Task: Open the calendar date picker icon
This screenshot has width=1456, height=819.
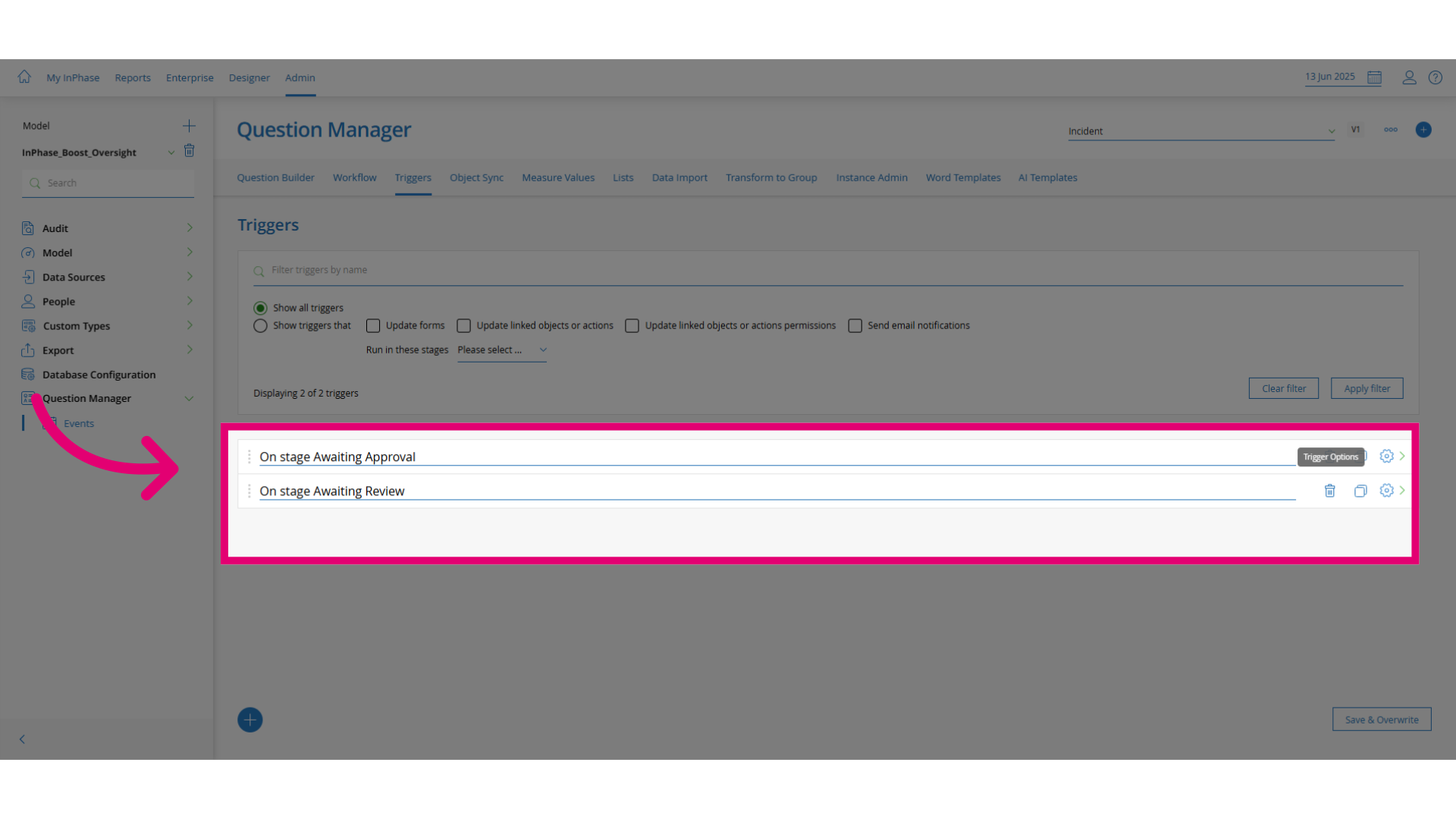Action: pos(1374,77)
